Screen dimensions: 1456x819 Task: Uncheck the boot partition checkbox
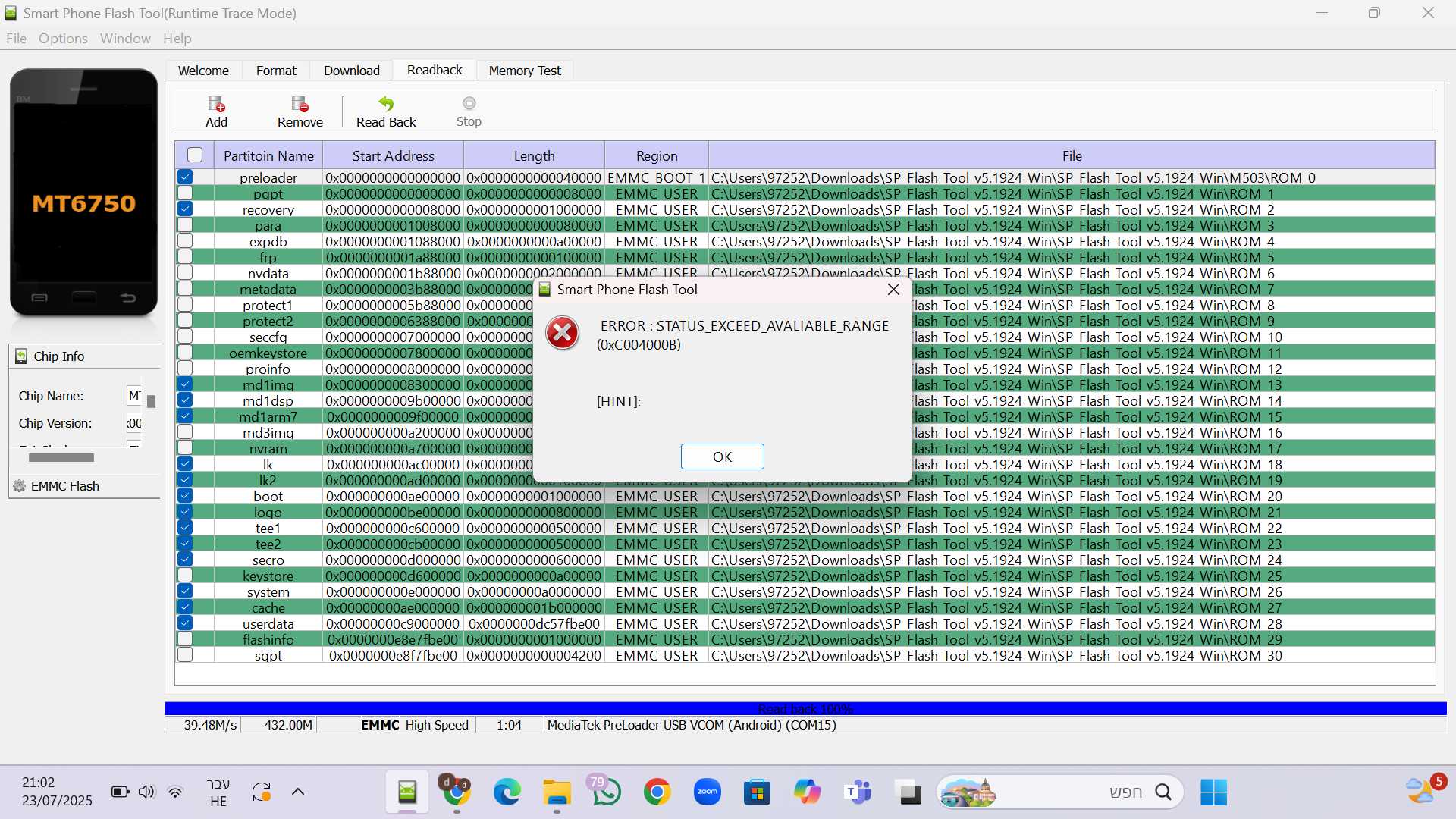185,495
